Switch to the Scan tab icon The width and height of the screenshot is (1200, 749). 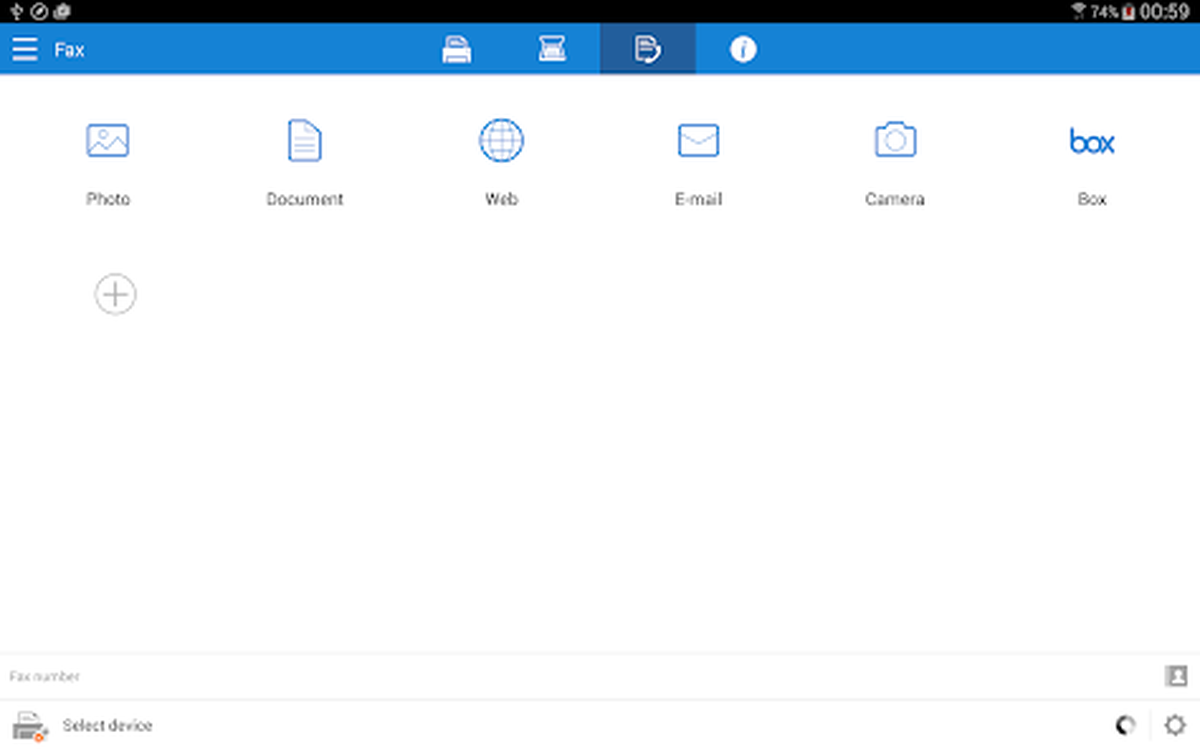click(x=552, y=49)
